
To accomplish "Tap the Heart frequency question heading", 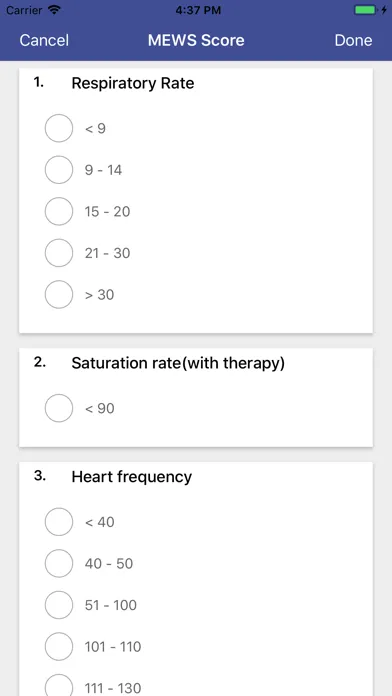I will [x=132, y=477].
